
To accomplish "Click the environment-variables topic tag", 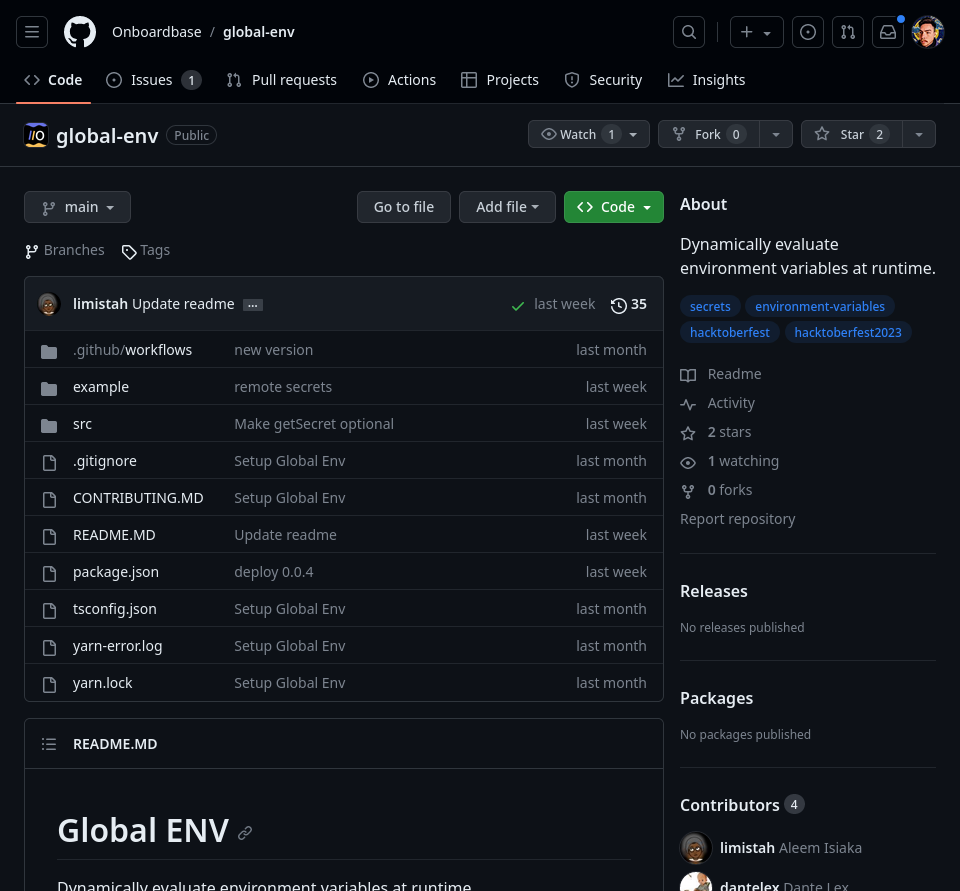I will tap(820, 306).
